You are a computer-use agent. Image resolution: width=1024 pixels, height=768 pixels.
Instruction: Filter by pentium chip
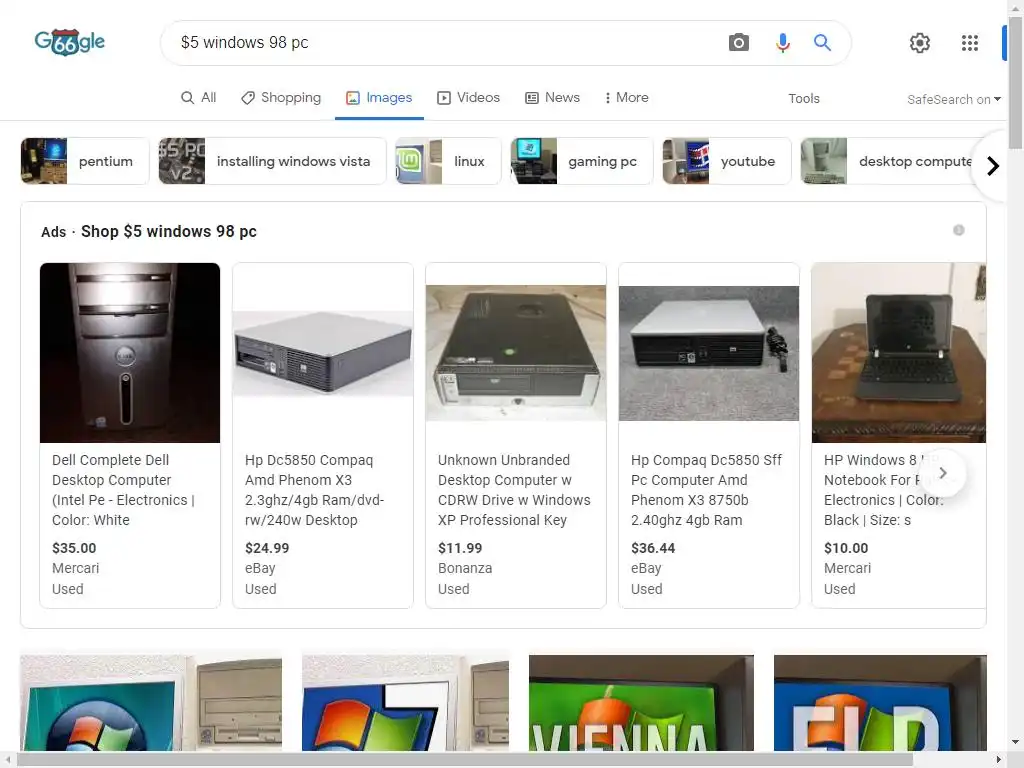pos(85,161)
